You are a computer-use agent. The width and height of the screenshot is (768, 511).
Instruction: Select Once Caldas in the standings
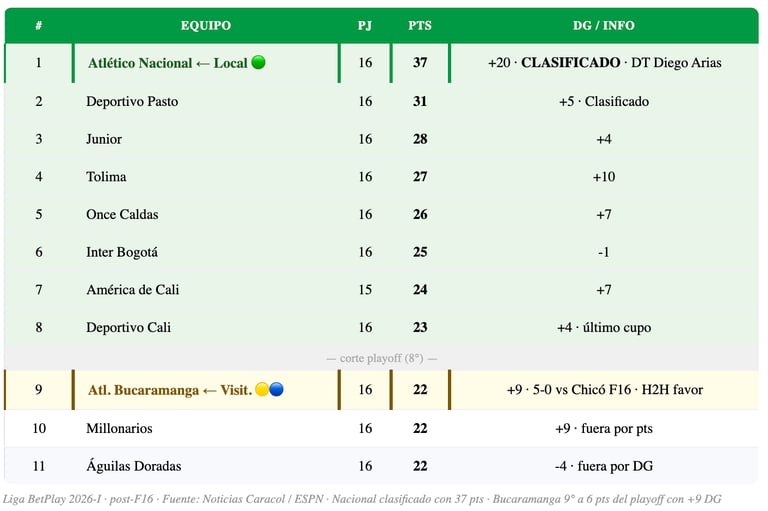pyautogui.click(x=122, y=215)
